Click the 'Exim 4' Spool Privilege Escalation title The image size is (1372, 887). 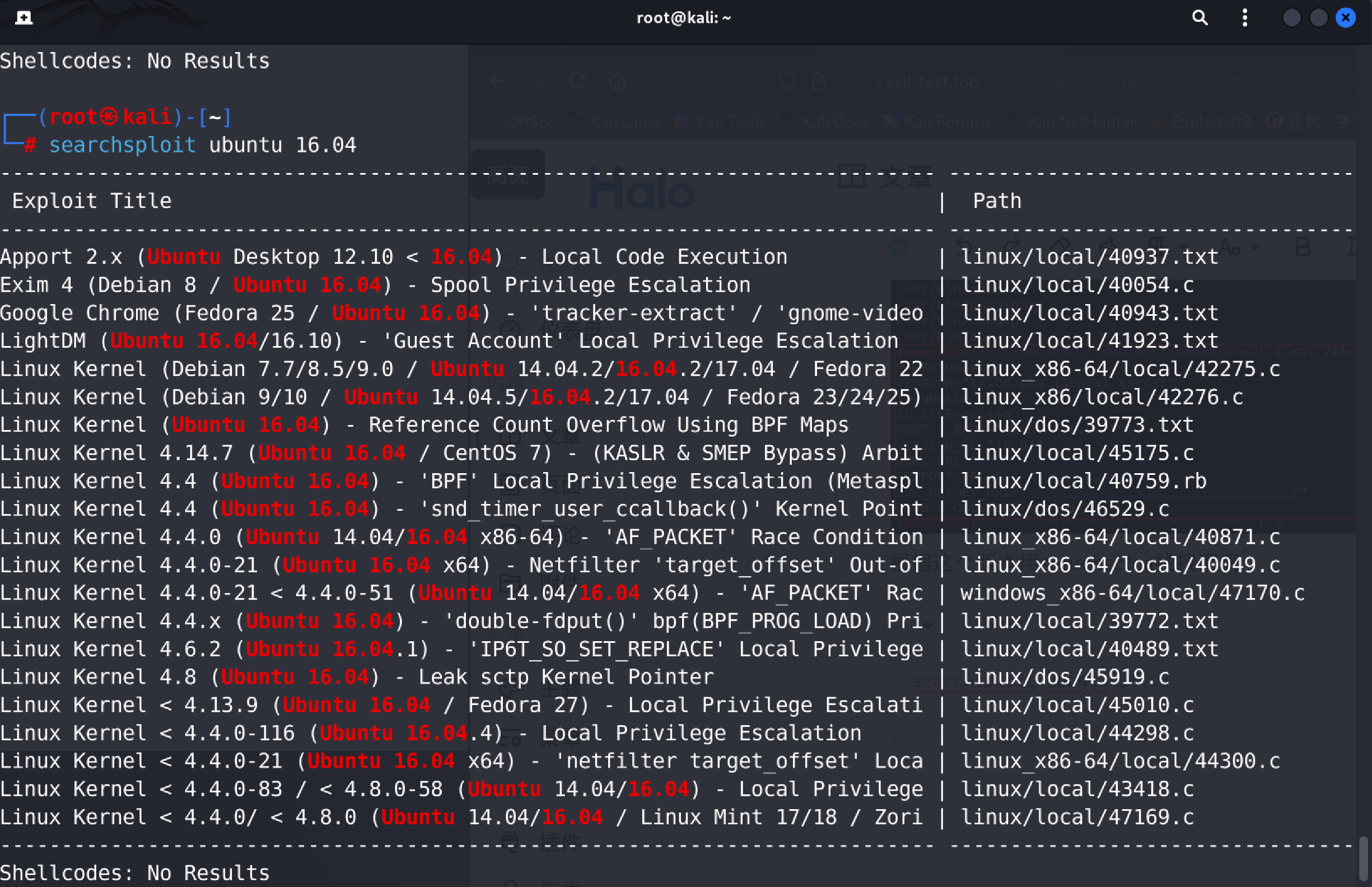click(x=375, y=285)
